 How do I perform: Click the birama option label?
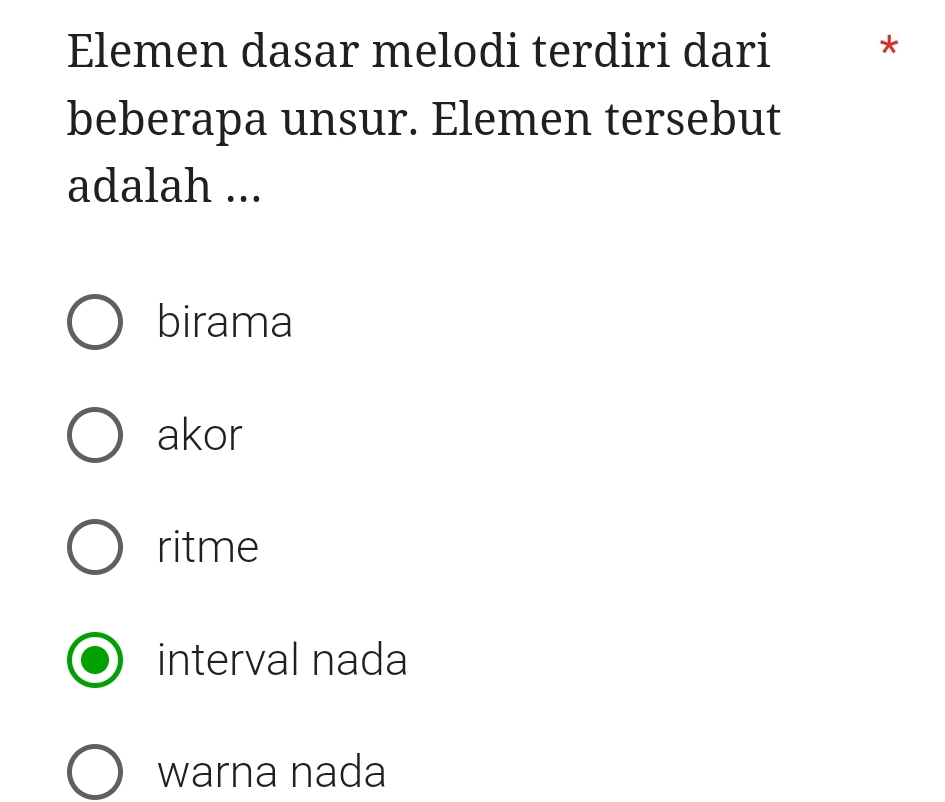[224, 322]
